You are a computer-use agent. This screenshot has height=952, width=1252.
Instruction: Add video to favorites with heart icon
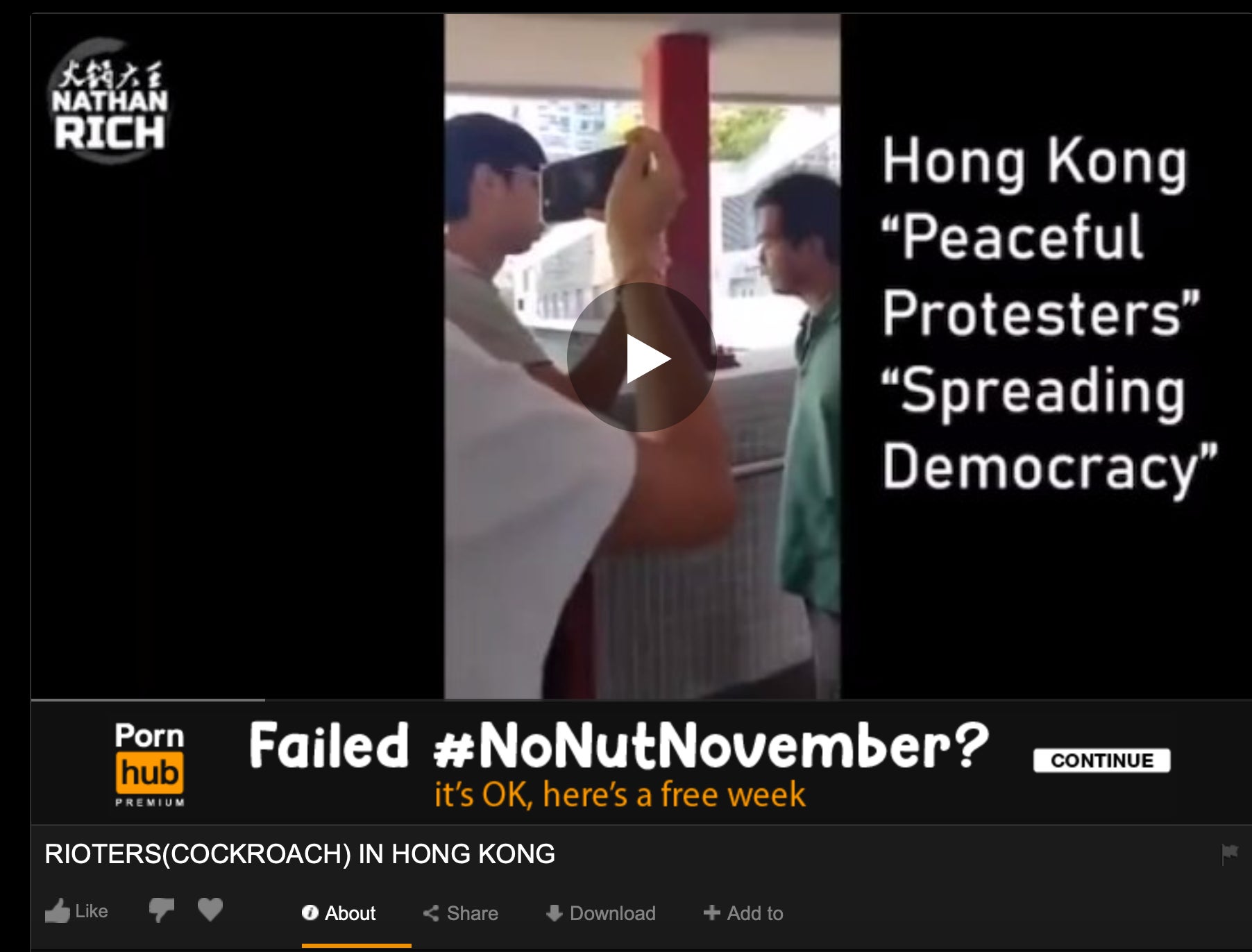coord(210,910)
